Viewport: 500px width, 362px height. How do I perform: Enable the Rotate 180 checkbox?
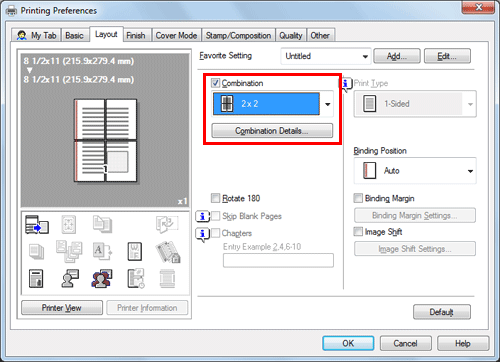(x=215, y=198)
